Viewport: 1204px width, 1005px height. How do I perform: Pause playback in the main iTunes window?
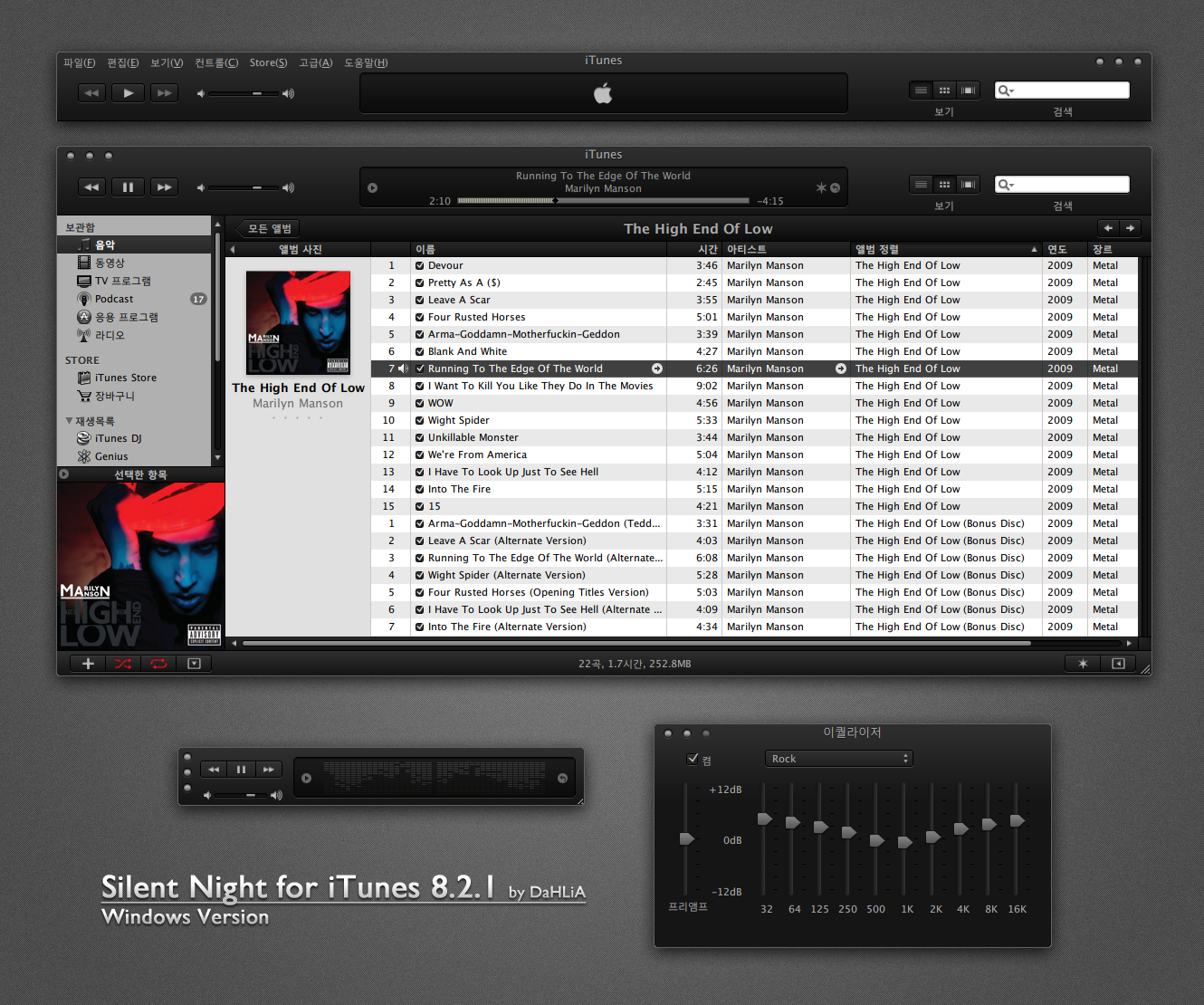point(128,187)
